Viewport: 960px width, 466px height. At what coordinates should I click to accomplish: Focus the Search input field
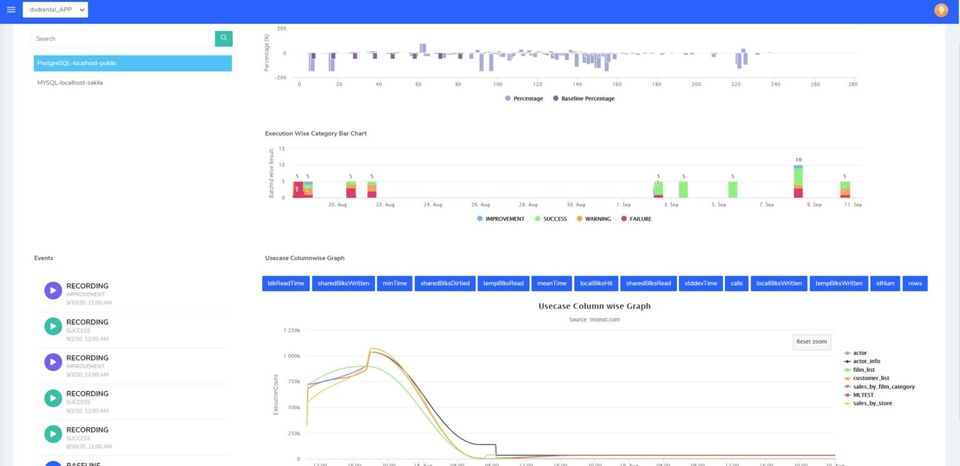point(122,39)
